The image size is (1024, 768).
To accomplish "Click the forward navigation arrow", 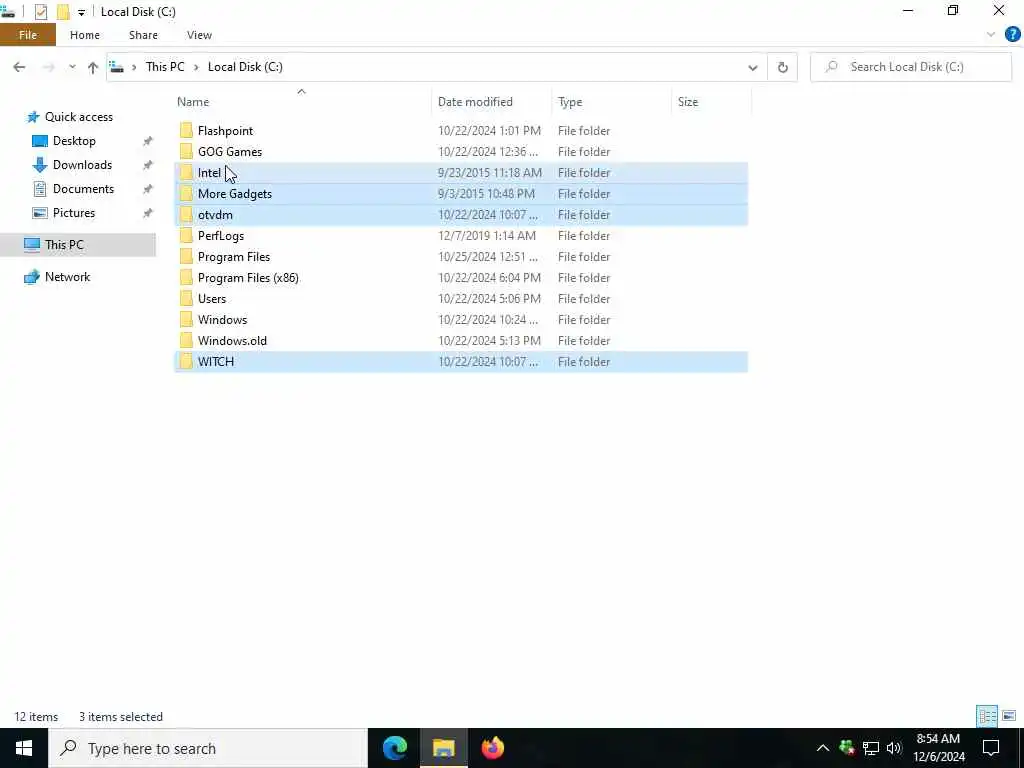I will [48, 67].
